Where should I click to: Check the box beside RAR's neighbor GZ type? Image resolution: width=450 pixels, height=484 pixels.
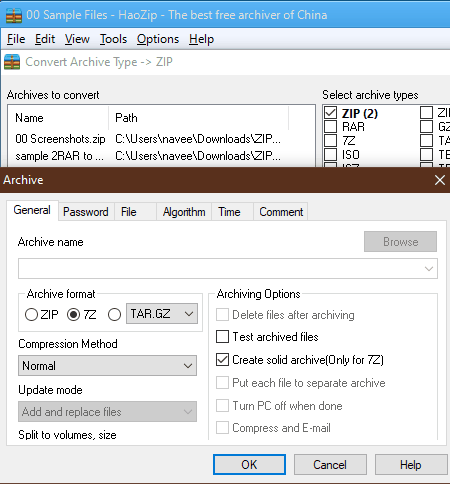pos(426,127)
